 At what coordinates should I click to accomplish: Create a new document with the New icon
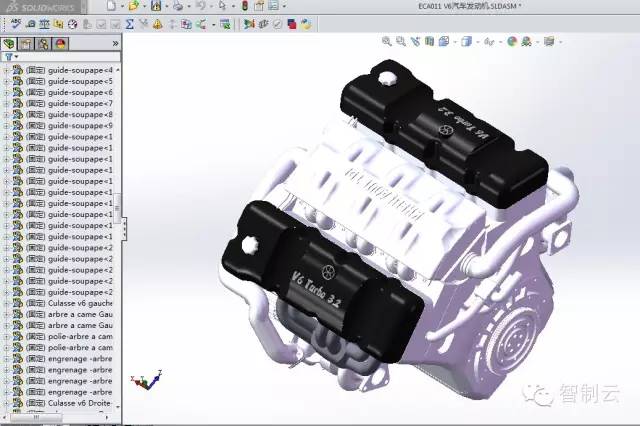[111, 6]
